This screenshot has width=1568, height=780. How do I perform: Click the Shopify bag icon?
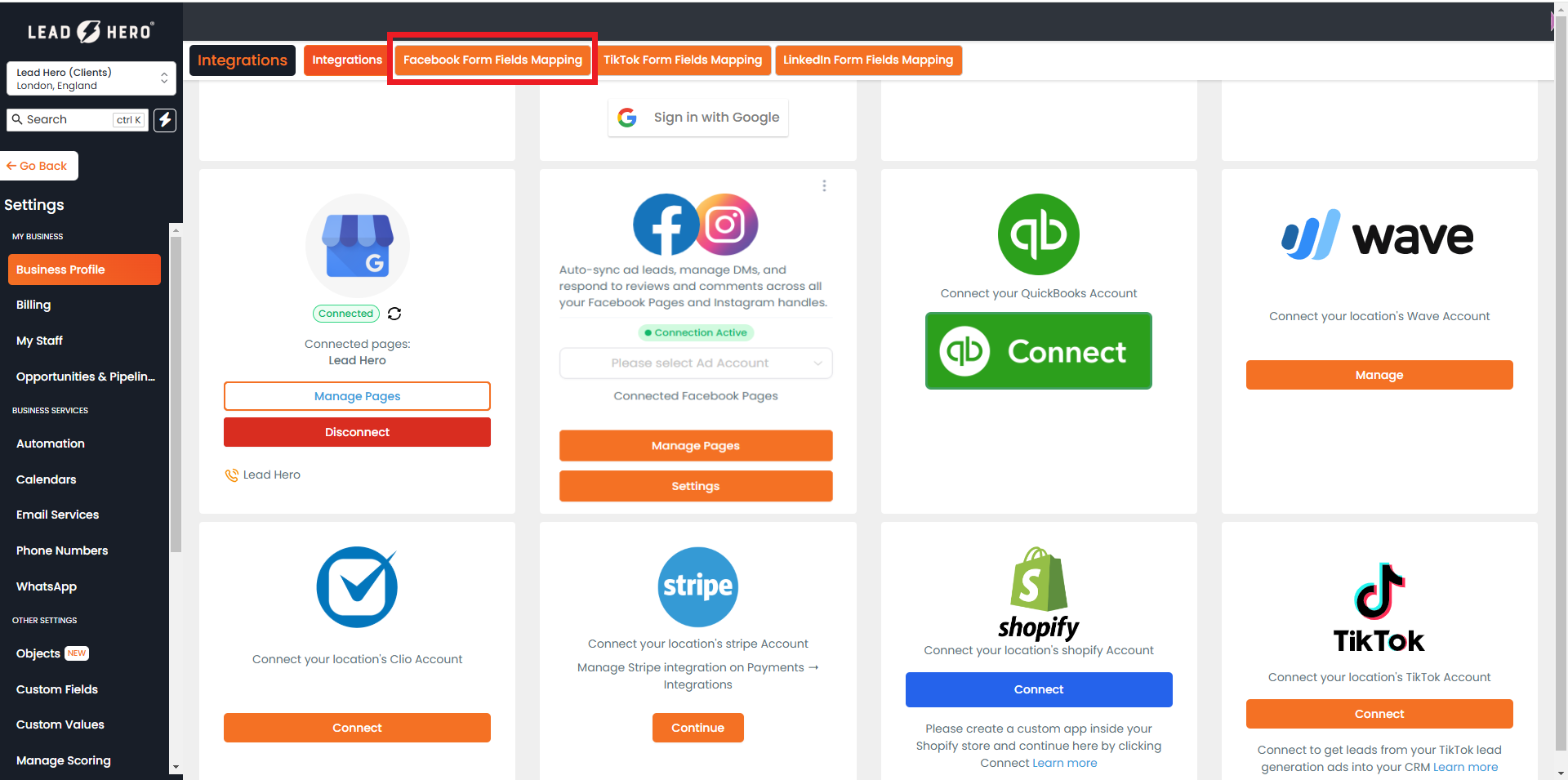click(1038, 590)
